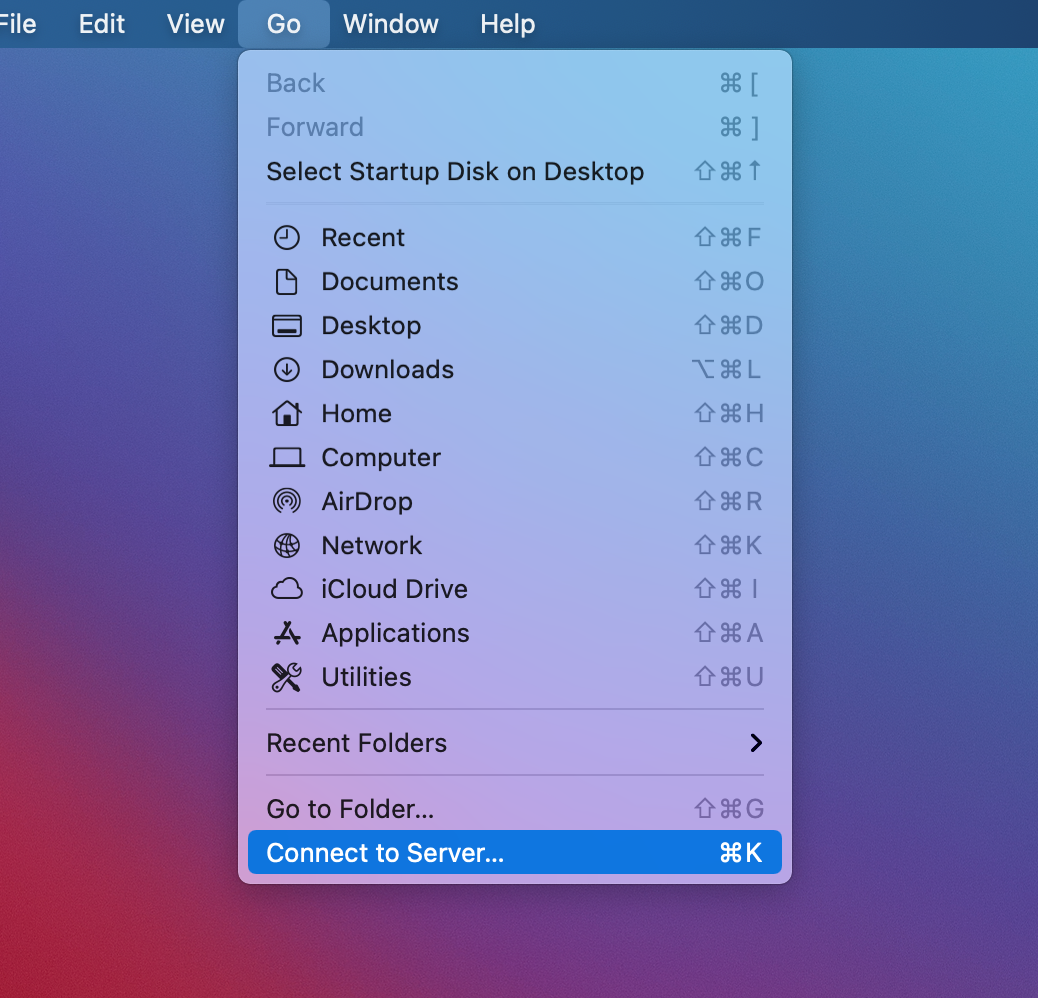Viewport: 1038px width, 998px height.
Task: Choose Connect to Server…
Action: [514, 852]
